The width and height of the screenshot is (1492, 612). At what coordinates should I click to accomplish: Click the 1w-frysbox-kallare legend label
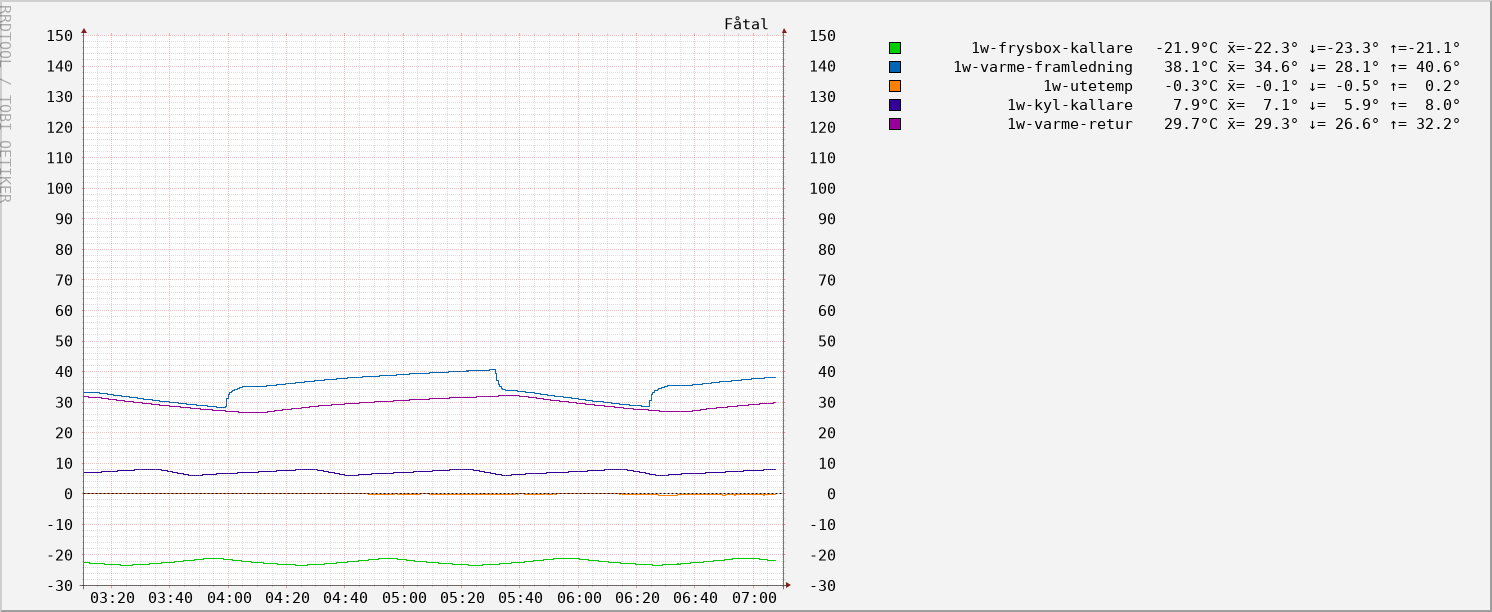pyautogui.click(x=1051, y=48)
